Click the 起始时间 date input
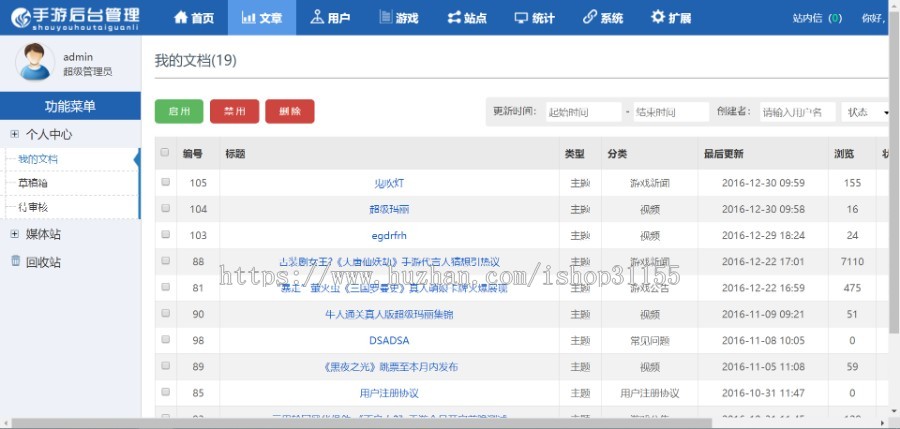Image resolution: width=900 pixels, height=429 pixels. pos(584,112)
